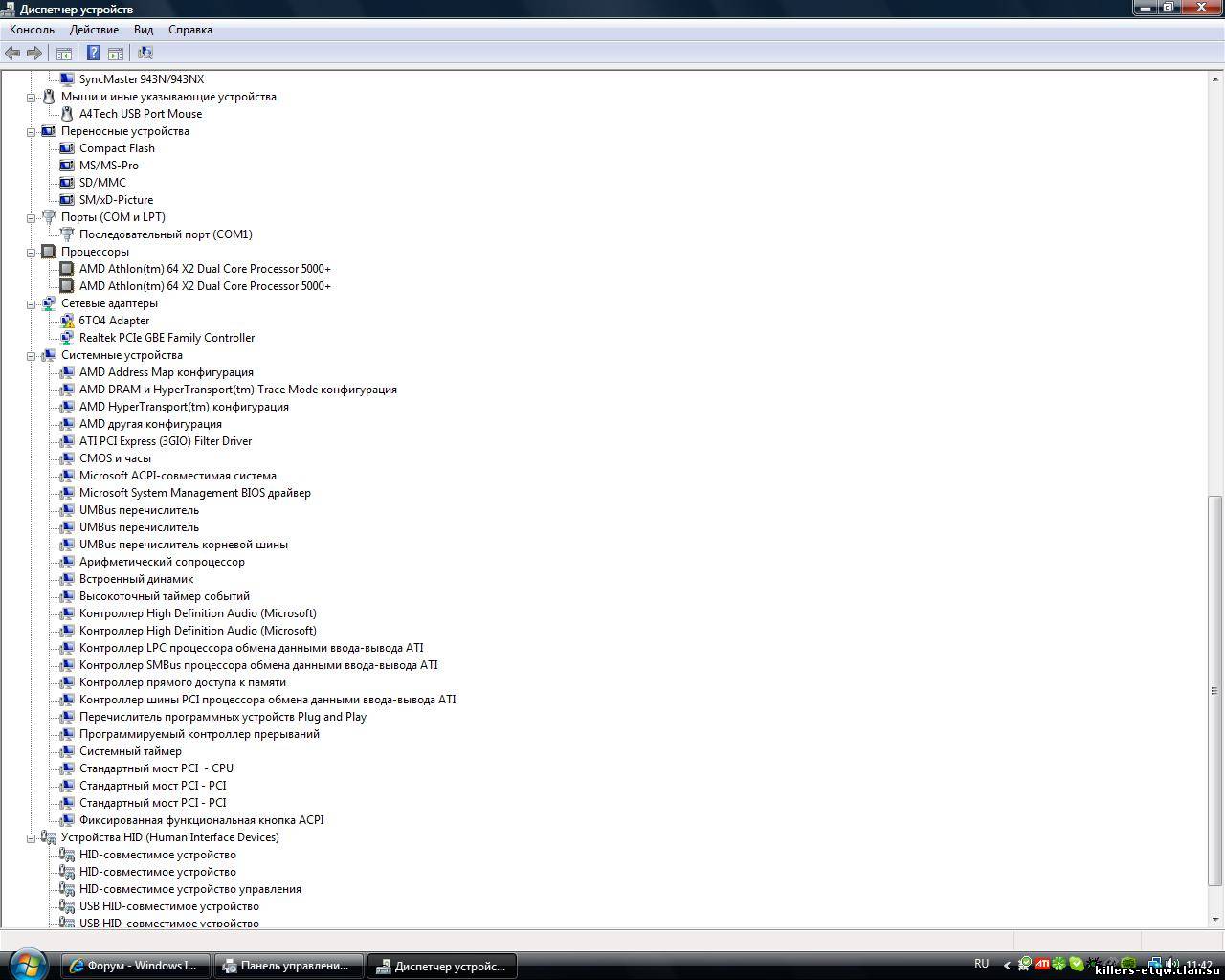
Task: Open help via the blue question mark icon
Action: pyautogui.click(x=93, y=53)
